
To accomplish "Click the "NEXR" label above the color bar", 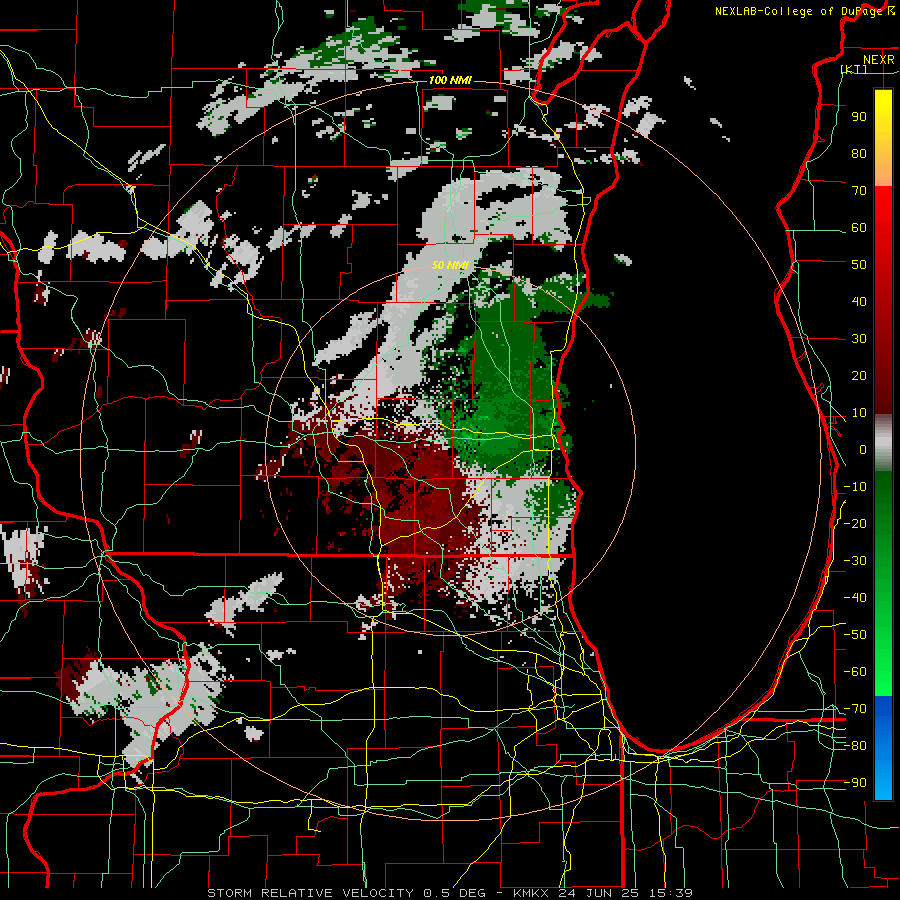I will point(878,60).
